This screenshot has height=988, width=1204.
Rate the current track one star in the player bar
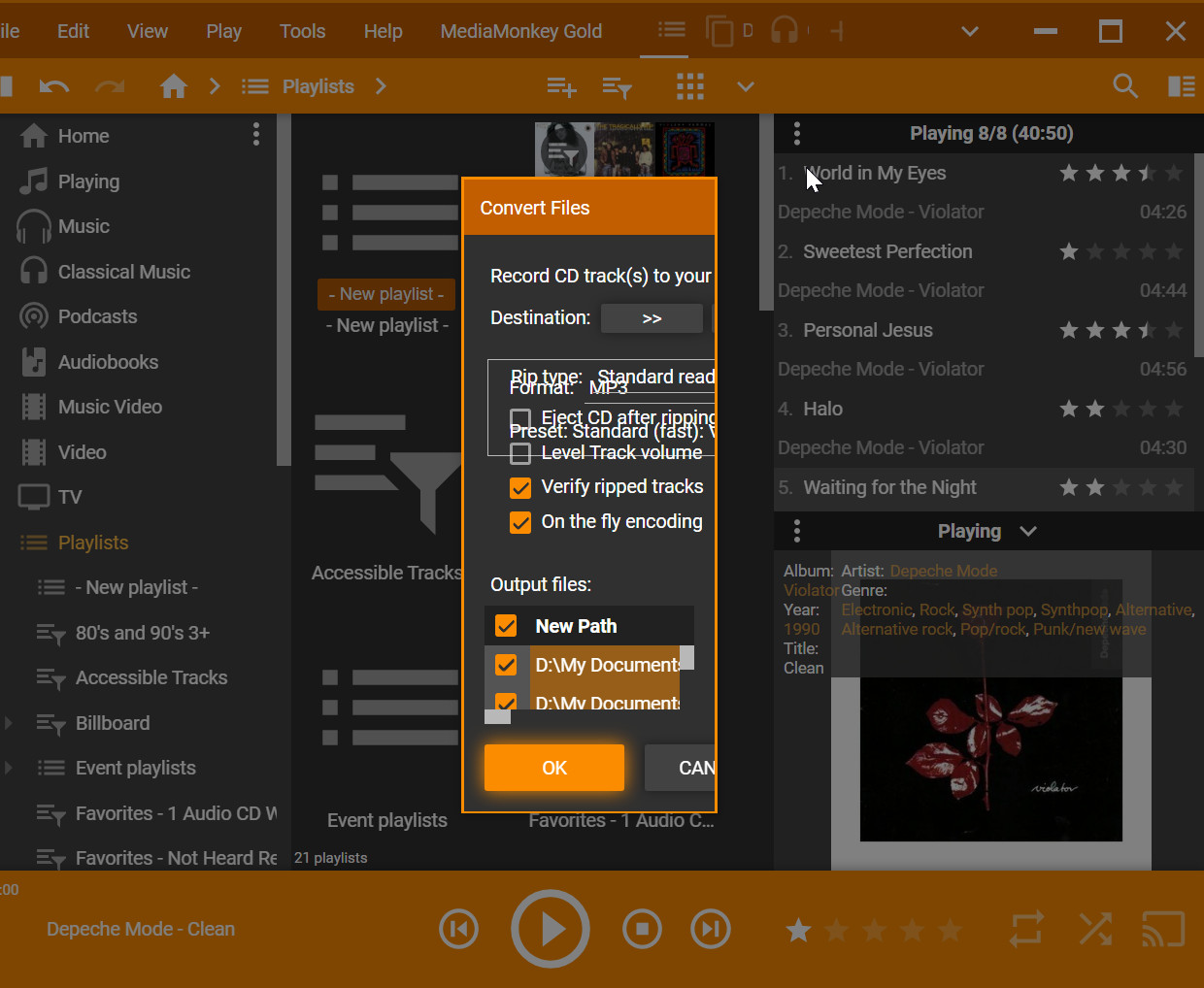click(798, 930)
